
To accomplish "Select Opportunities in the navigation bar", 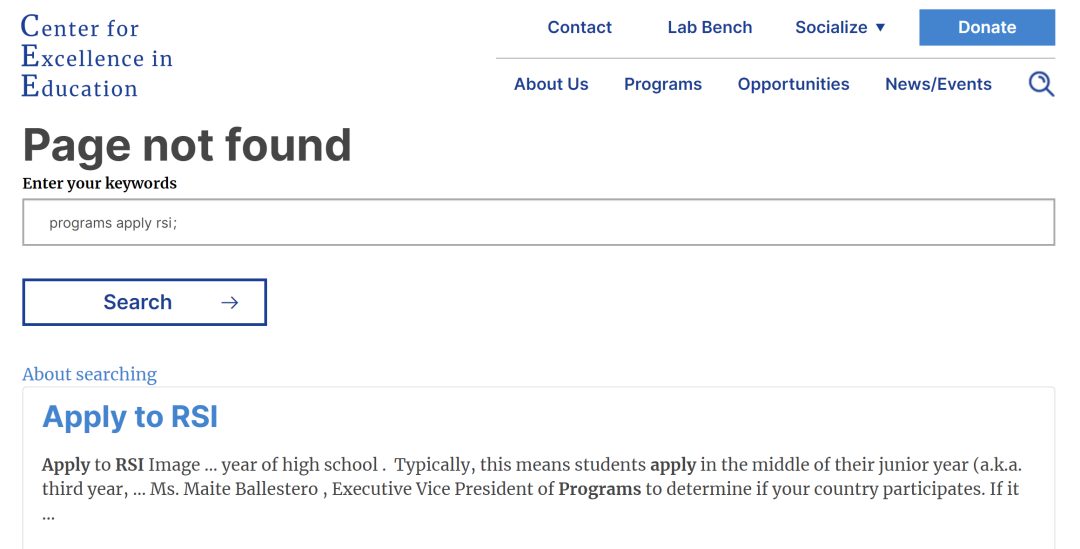I will click(793, 84).
